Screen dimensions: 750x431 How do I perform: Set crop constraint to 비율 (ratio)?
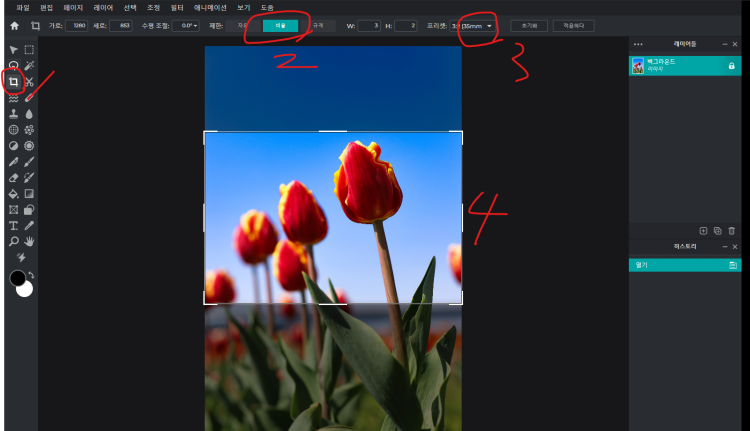pyautogui.click(x=280, y=25)
